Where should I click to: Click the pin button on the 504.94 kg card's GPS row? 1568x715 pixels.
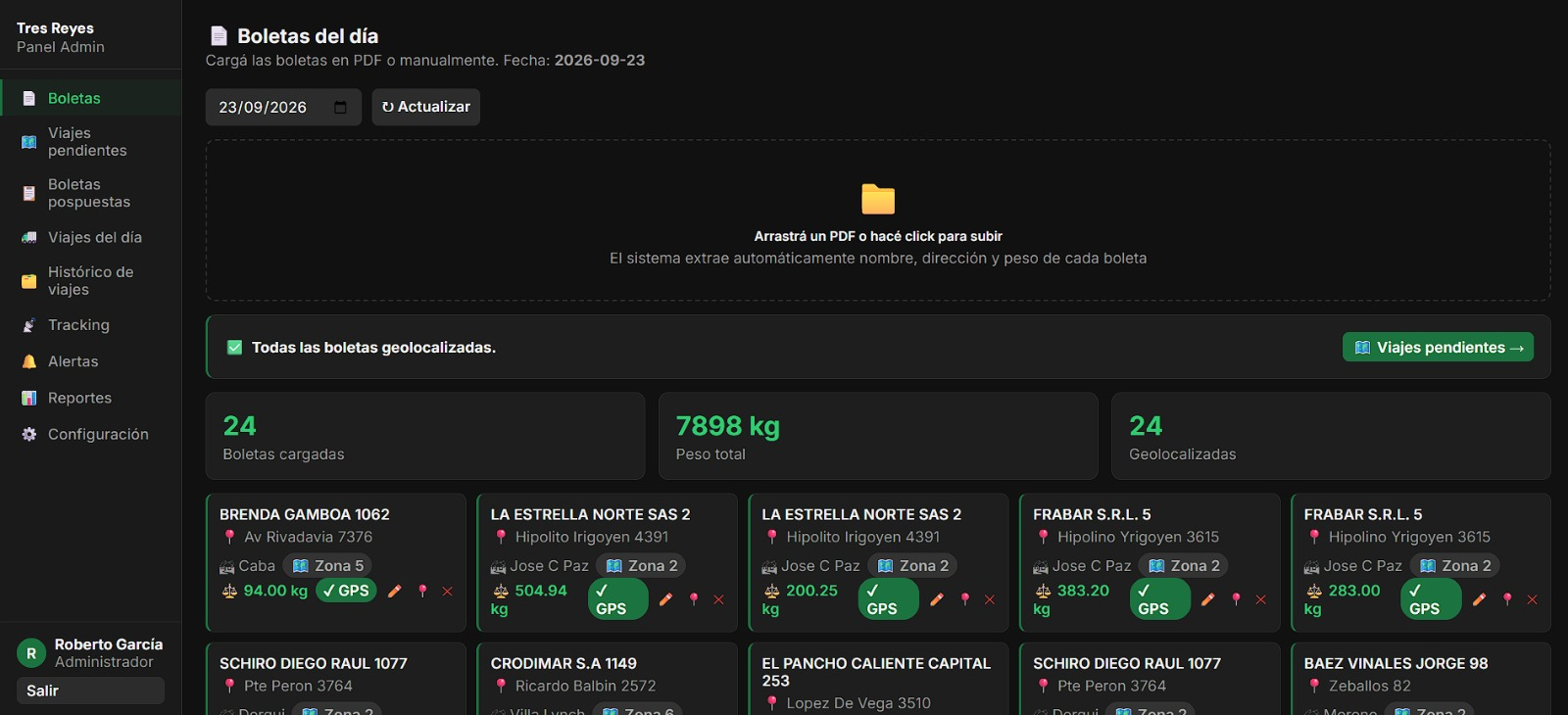pyautogui.click(x=694, y=599)
